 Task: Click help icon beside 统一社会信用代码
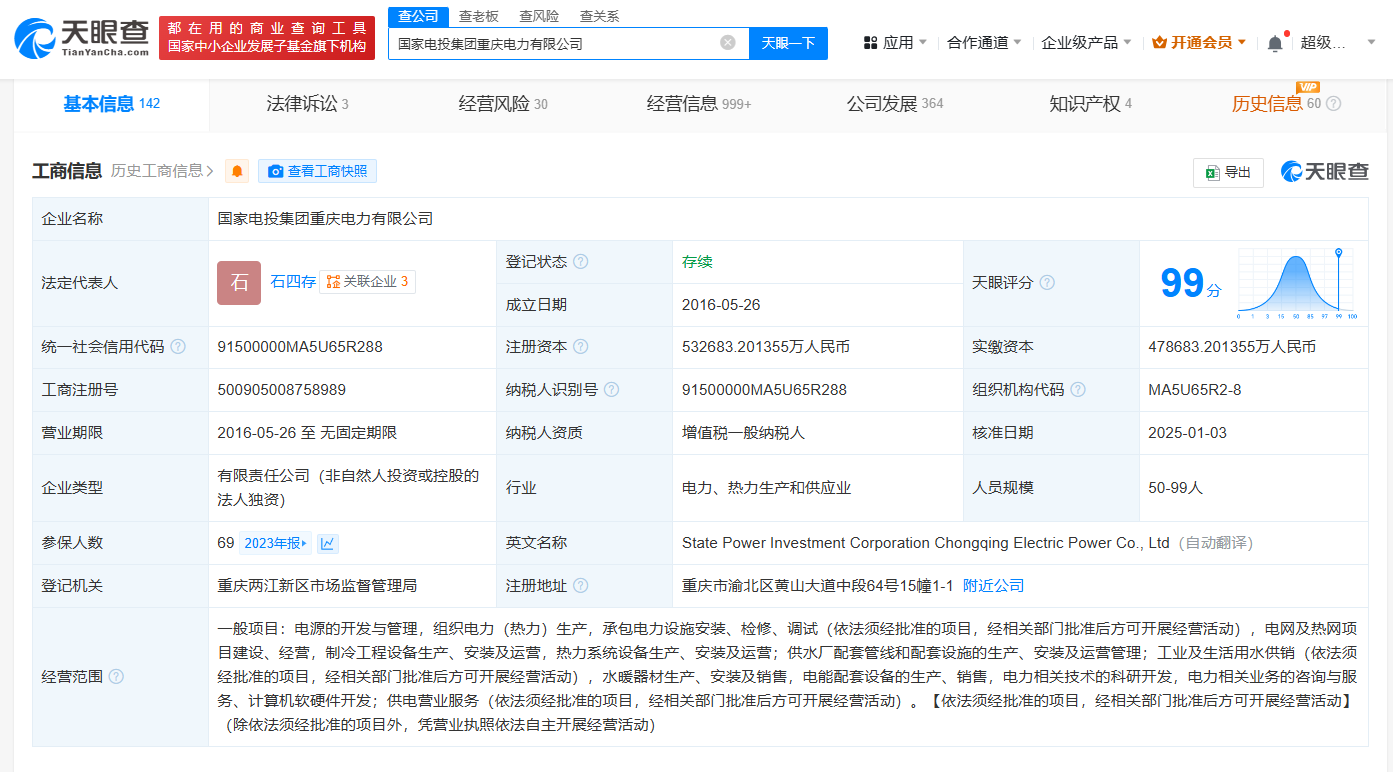pos(178,347)
